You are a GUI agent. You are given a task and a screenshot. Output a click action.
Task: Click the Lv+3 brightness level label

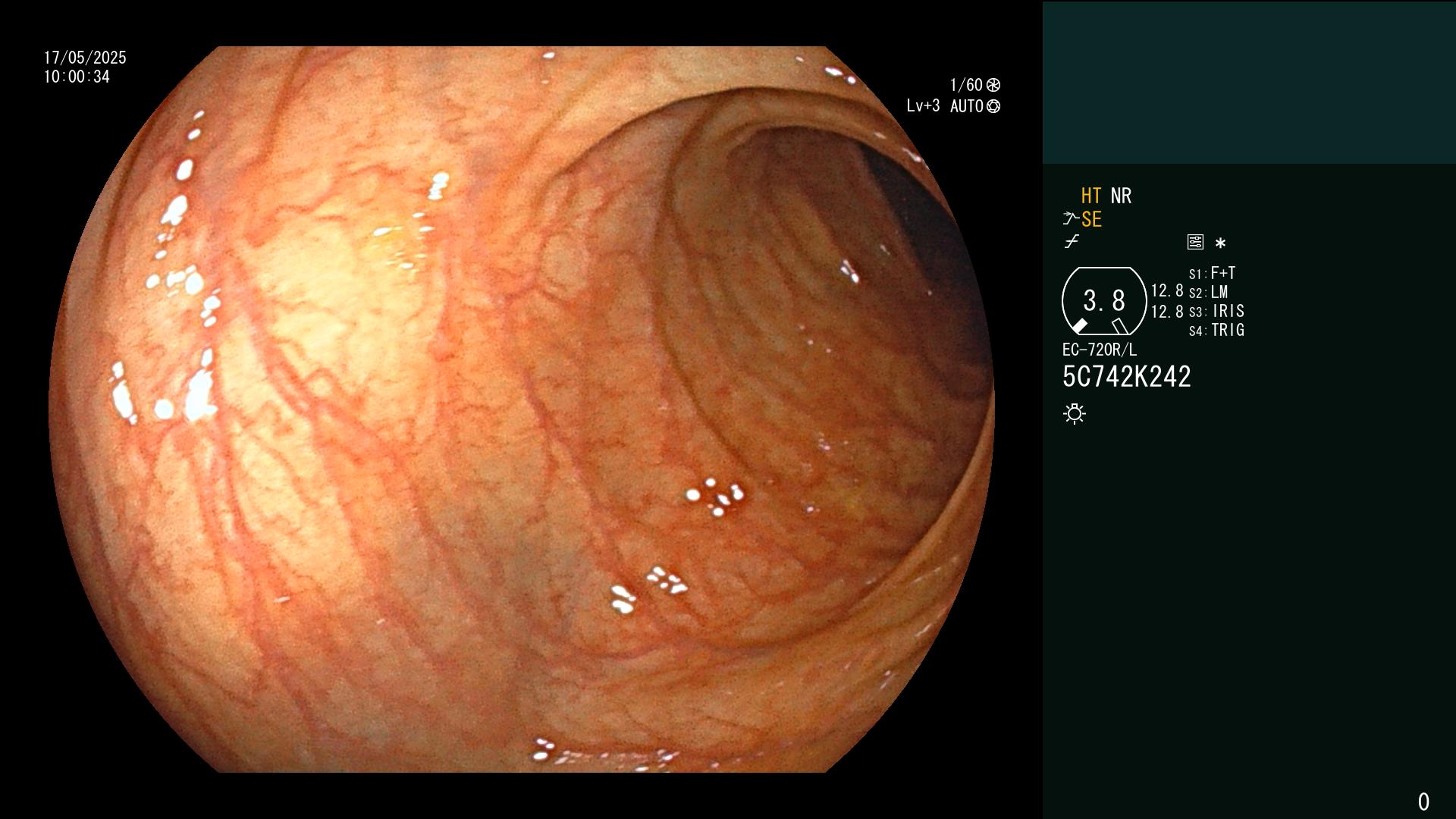pyautogui.click(x=923, y=105)
